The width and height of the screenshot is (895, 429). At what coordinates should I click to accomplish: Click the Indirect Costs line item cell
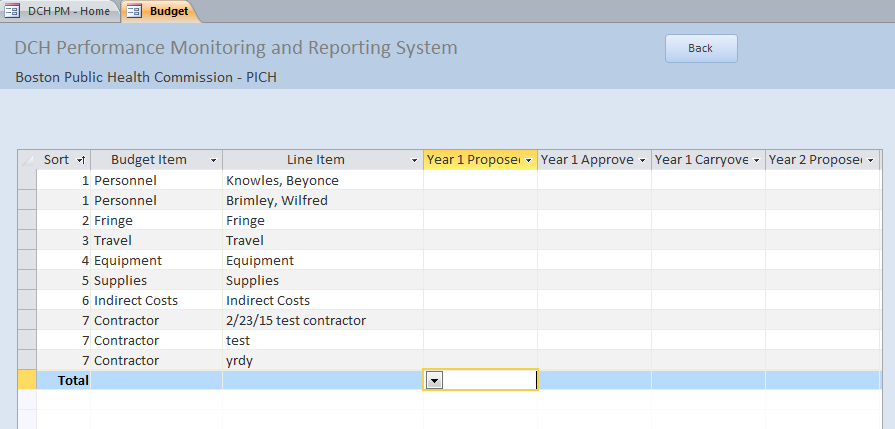[322, 300]
